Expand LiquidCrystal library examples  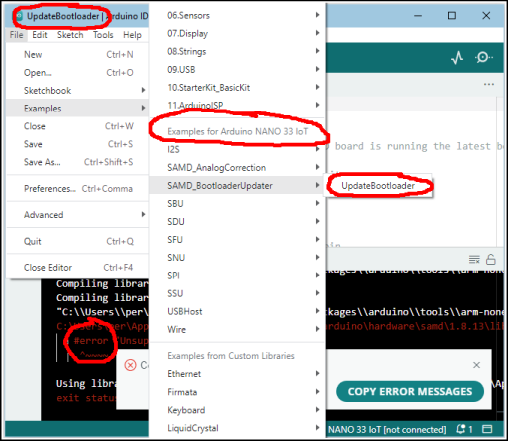pyautogui.click(x=237, y=428)
